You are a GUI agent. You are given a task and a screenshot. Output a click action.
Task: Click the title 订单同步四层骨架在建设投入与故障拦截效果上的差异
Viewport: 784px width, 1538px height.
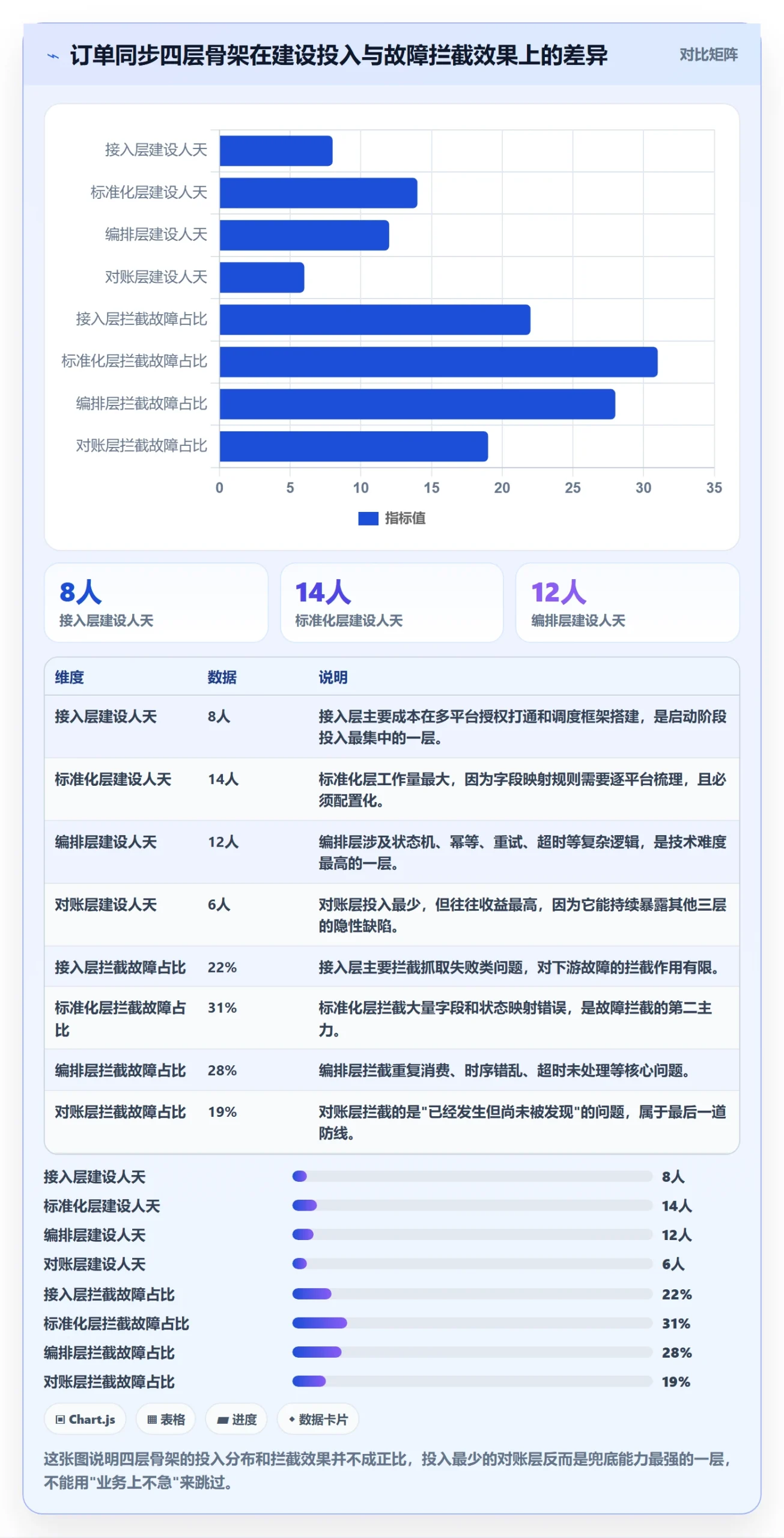[339, 55]
